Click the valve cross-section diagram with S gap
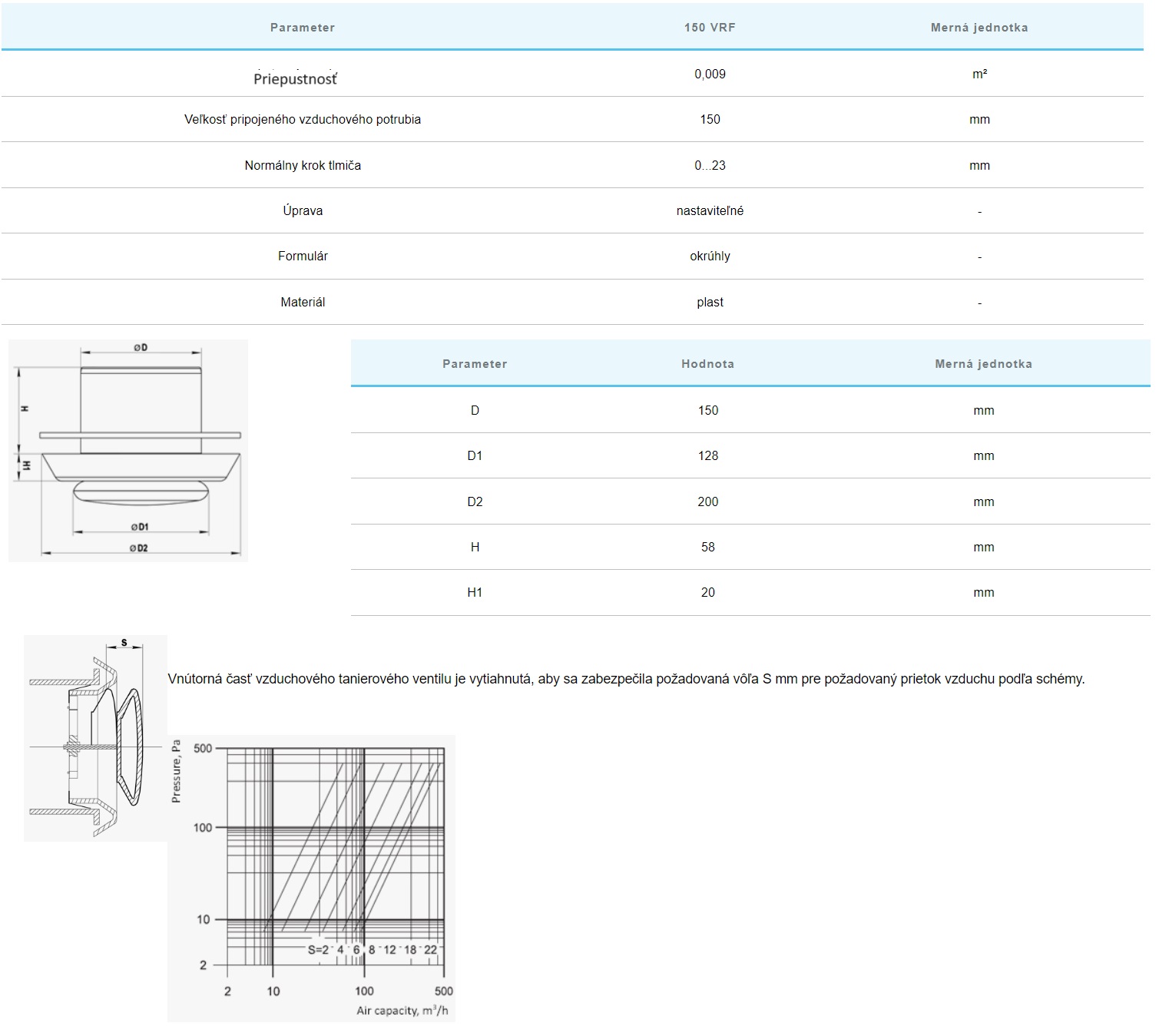 point(95,737)
